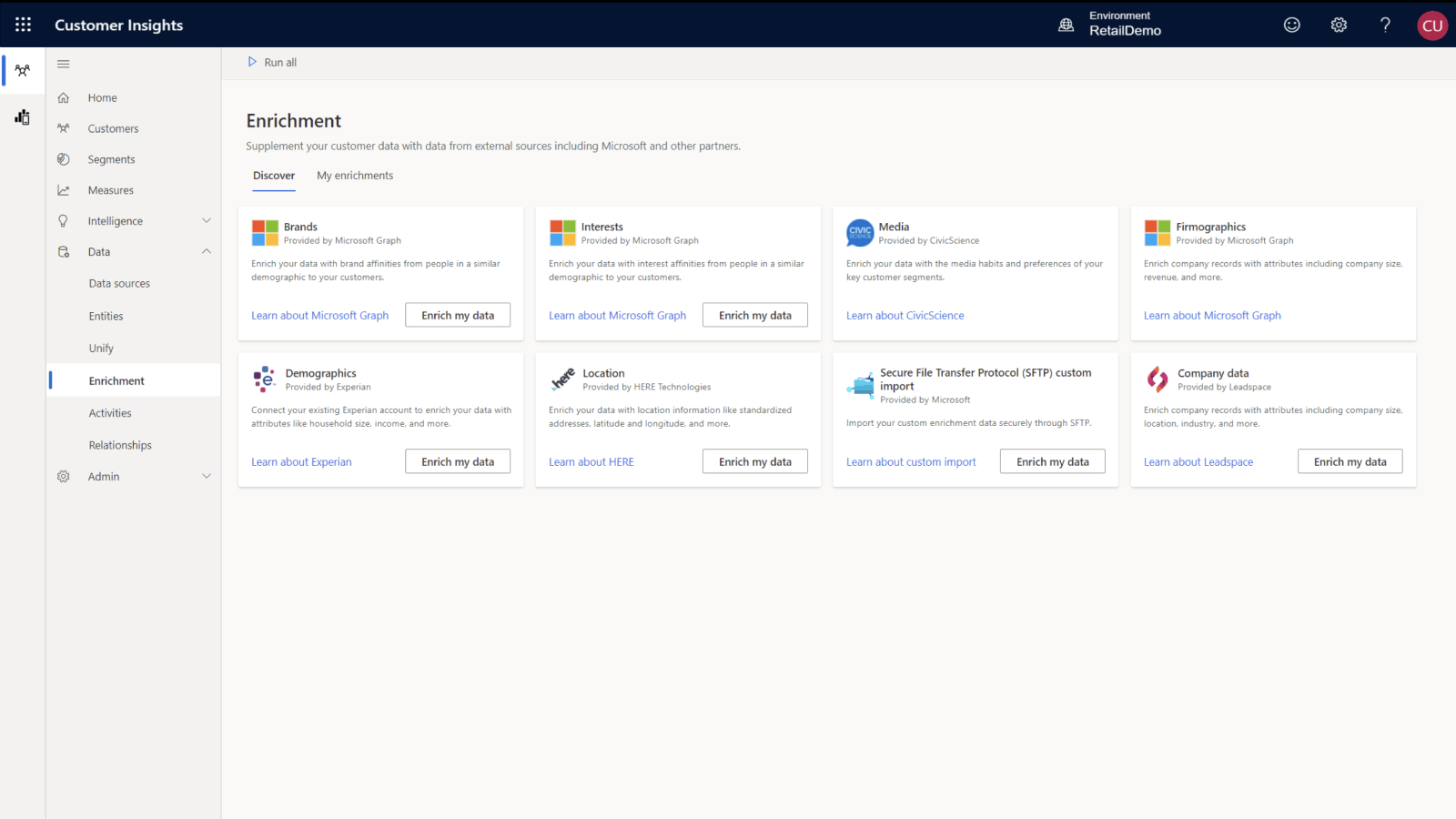
Task: Select the engagement insights chart icon in left rail
Action: 23,116
